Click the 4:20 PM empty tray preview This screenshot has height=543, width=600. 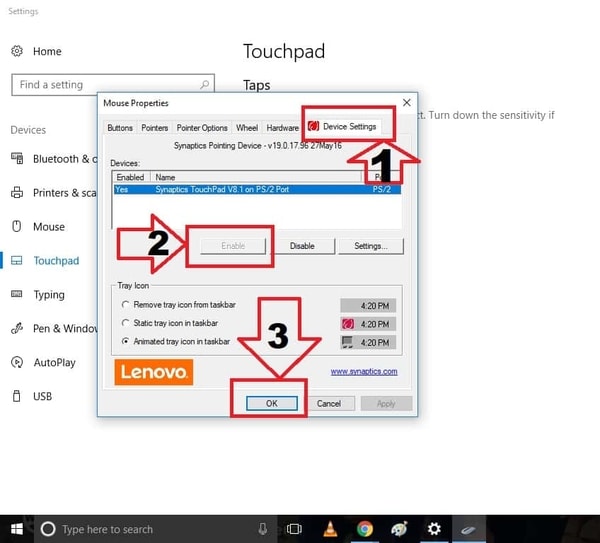(368, 305)
